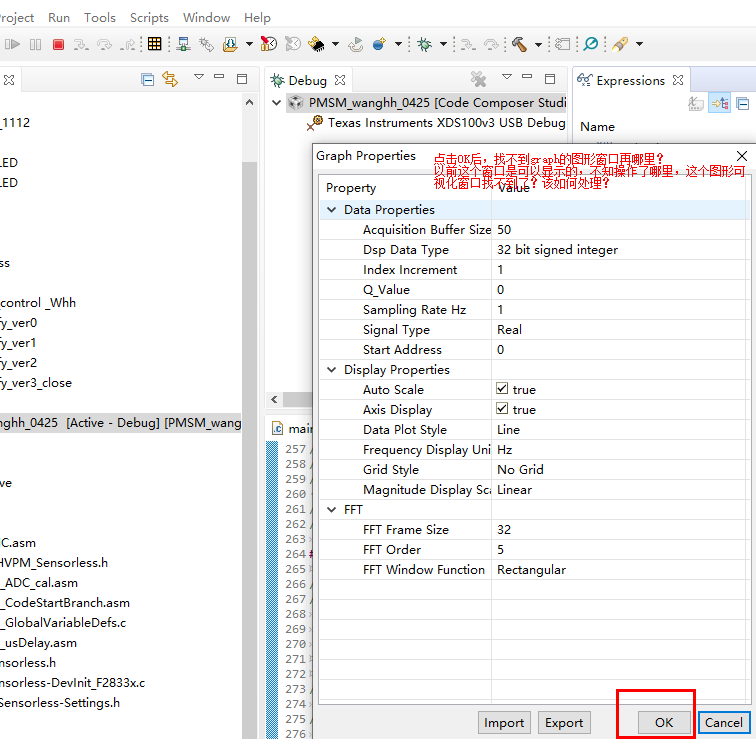Select the Debug view tab

307,81
